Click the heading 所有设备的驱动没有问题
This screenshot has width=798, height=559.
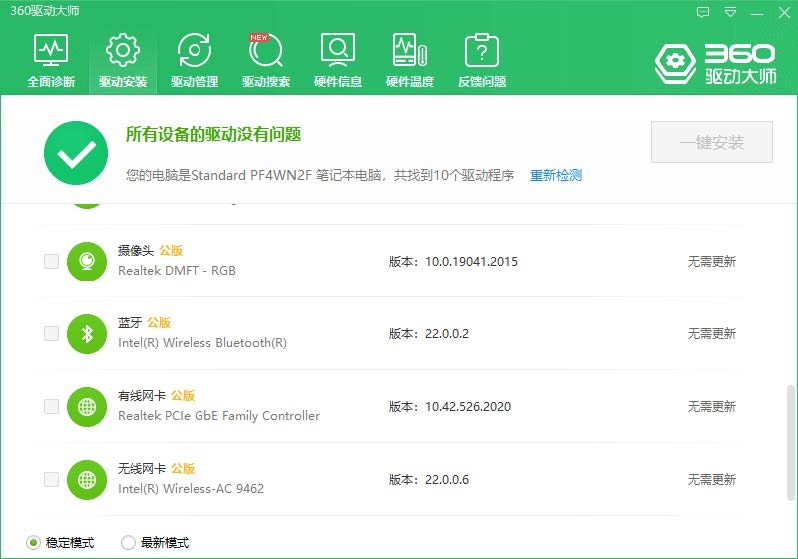click(214, 134)
